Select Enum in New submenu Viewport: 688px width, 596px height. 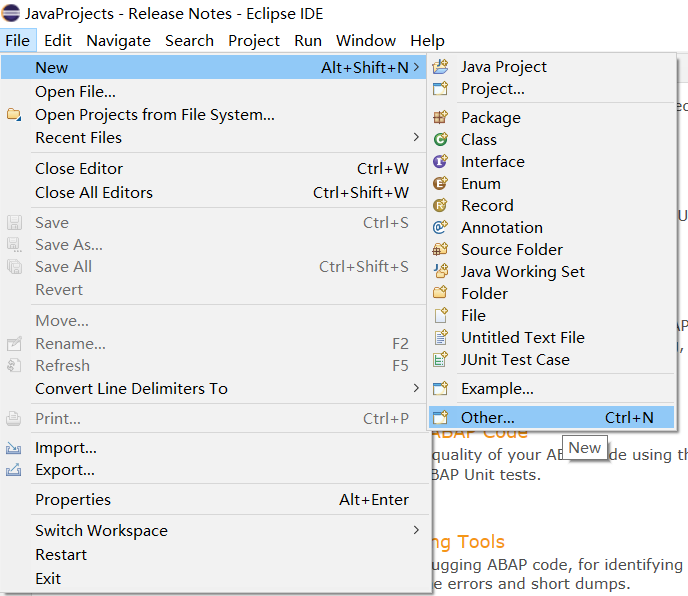click(552, 183)
